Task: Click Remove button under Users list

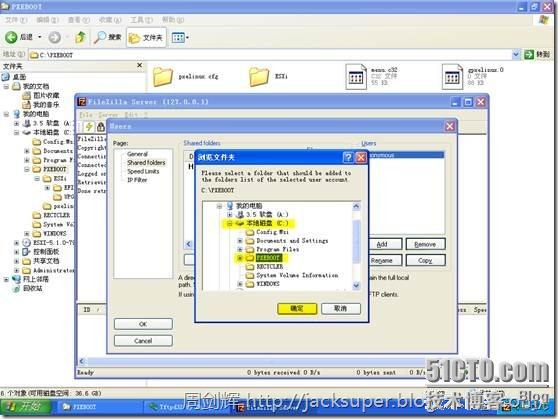Action: click(x=425, y=244)
